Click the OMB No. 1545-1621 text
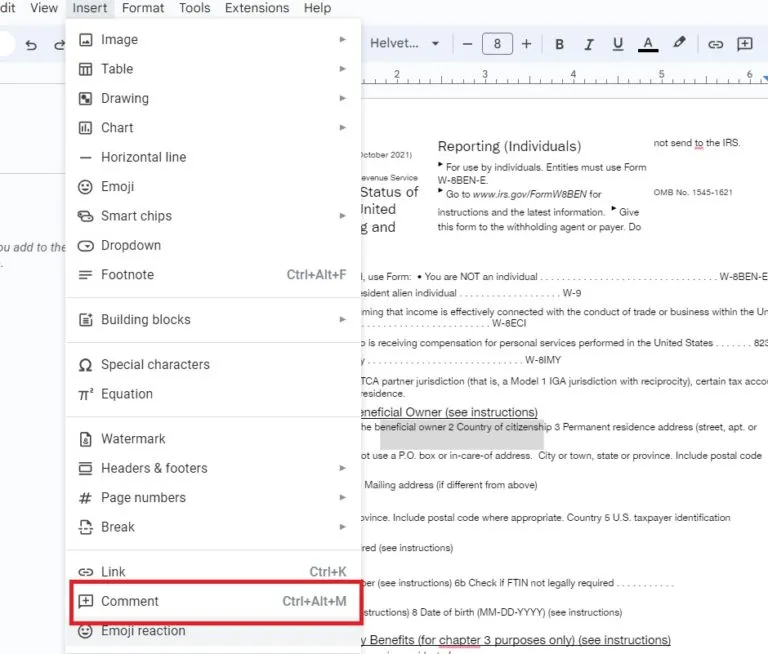 [x=693, y=193]
